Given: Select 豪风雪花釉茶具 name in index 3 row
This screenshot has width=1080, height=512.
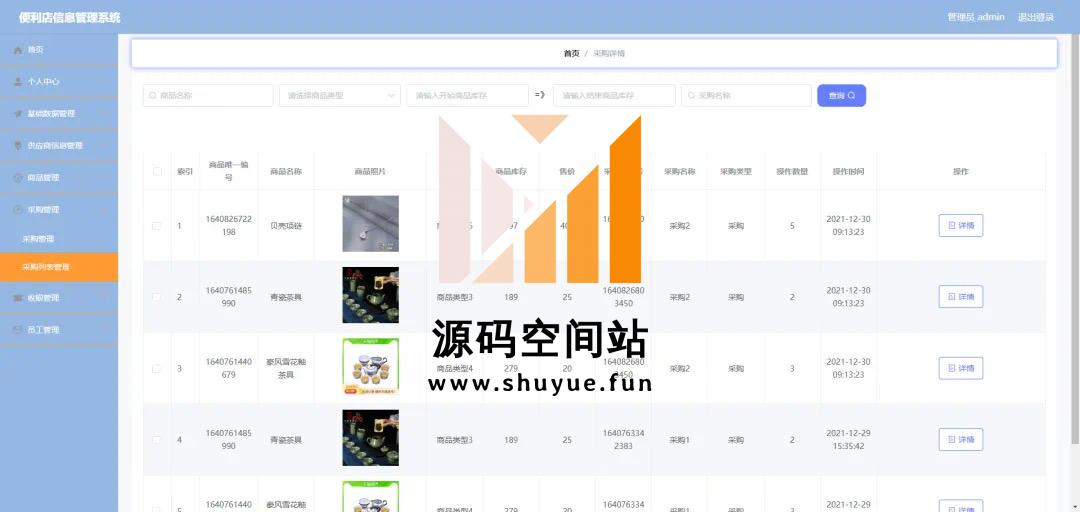Looking at the screenshot, I should (286, 369).
